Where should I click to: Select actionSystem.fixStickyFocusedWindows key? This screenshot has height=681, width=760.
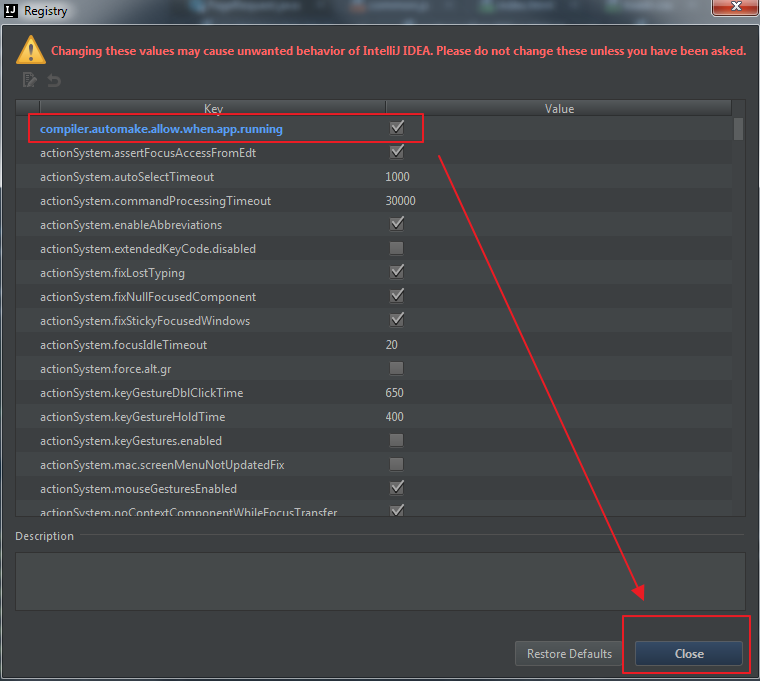coord(145,321)
